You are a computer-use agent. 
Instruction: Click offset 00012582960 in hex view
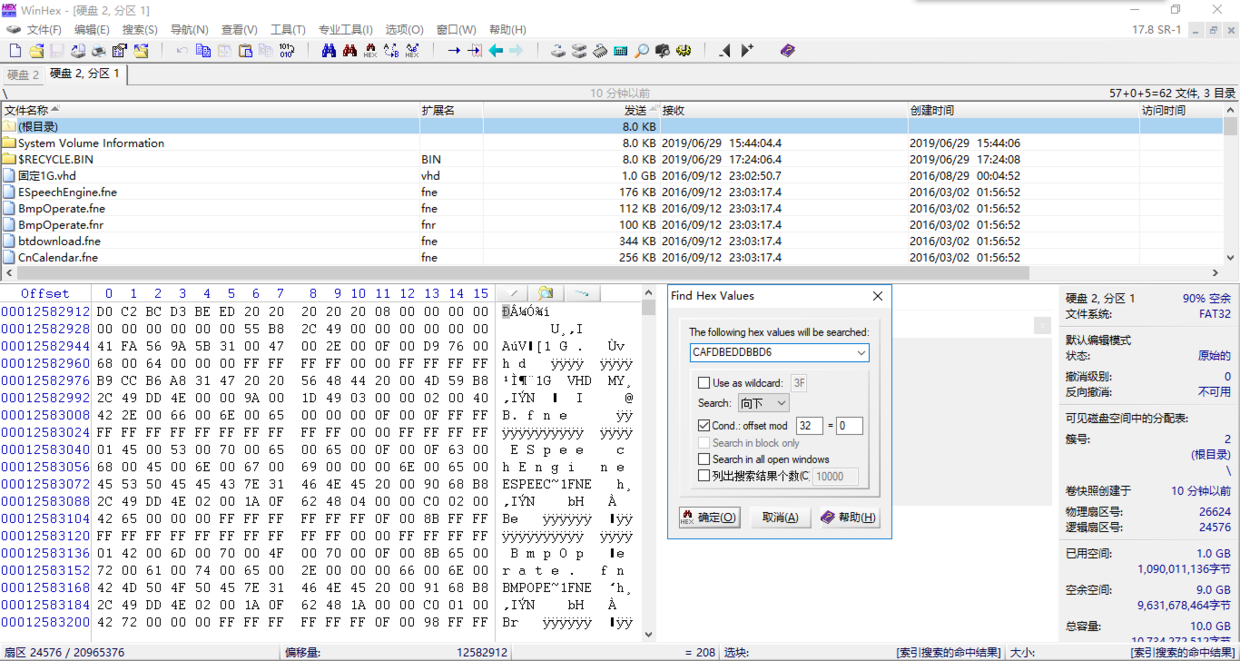point(45,363)
